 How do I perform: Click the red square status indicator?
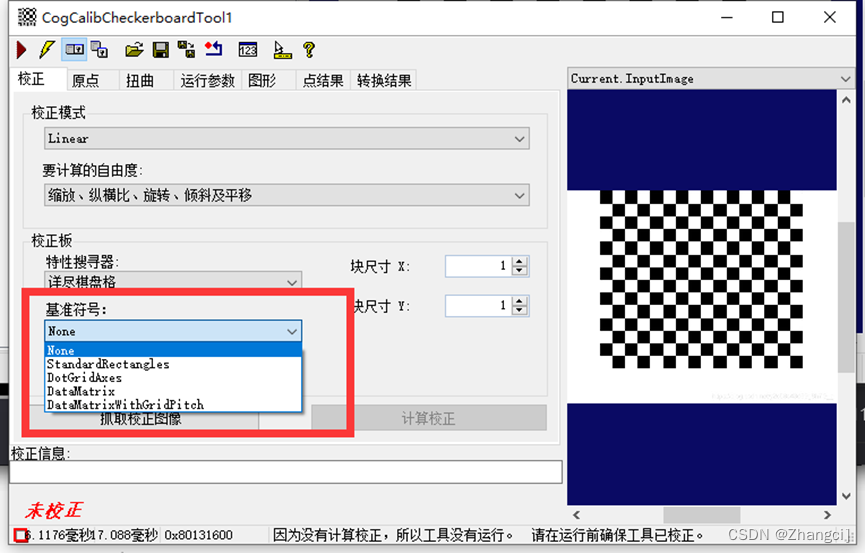[21, 535]
